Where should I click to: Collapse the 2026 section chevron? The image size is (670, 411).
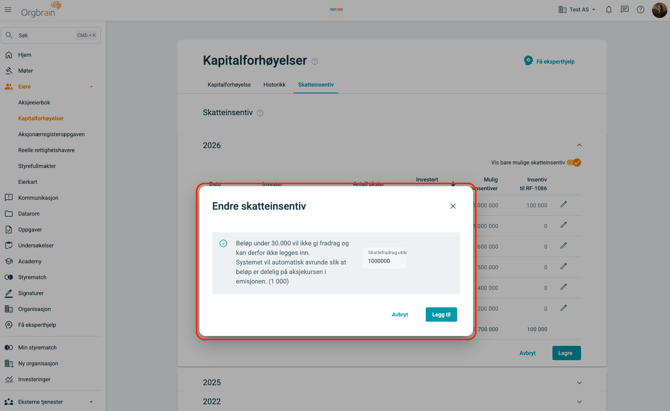(x=579, y=145)
